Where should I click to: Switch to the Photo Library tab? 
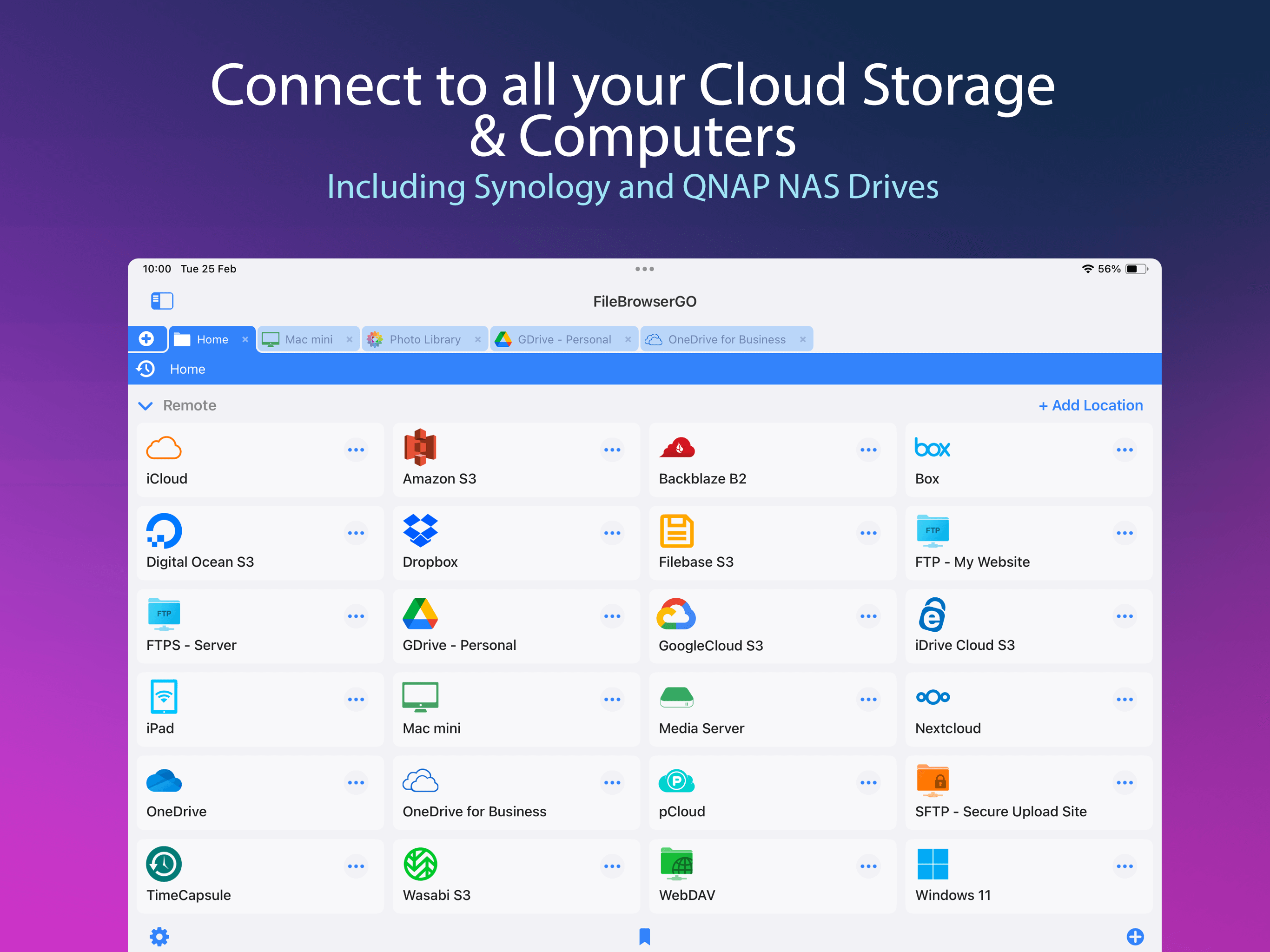[x=424, y=339]
